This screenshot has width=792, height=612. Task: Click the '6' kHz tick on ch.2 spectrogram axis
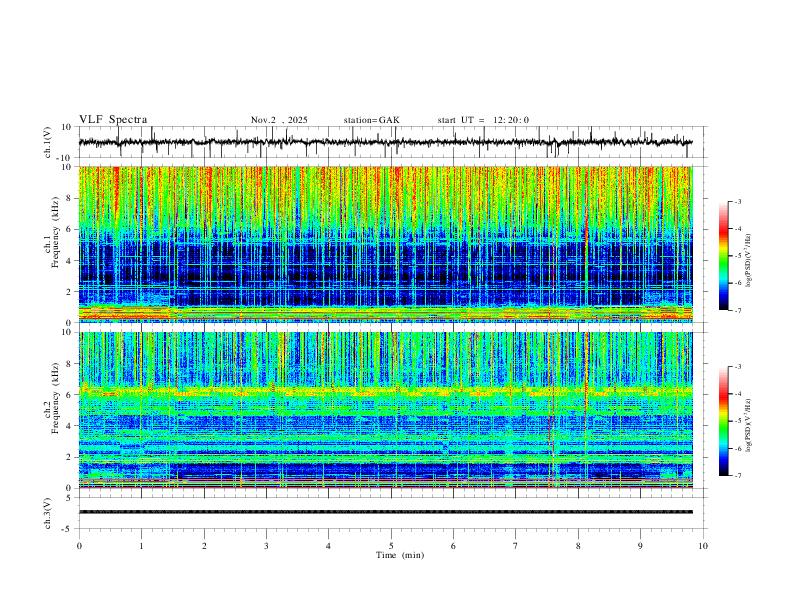[x=70, y=395]
